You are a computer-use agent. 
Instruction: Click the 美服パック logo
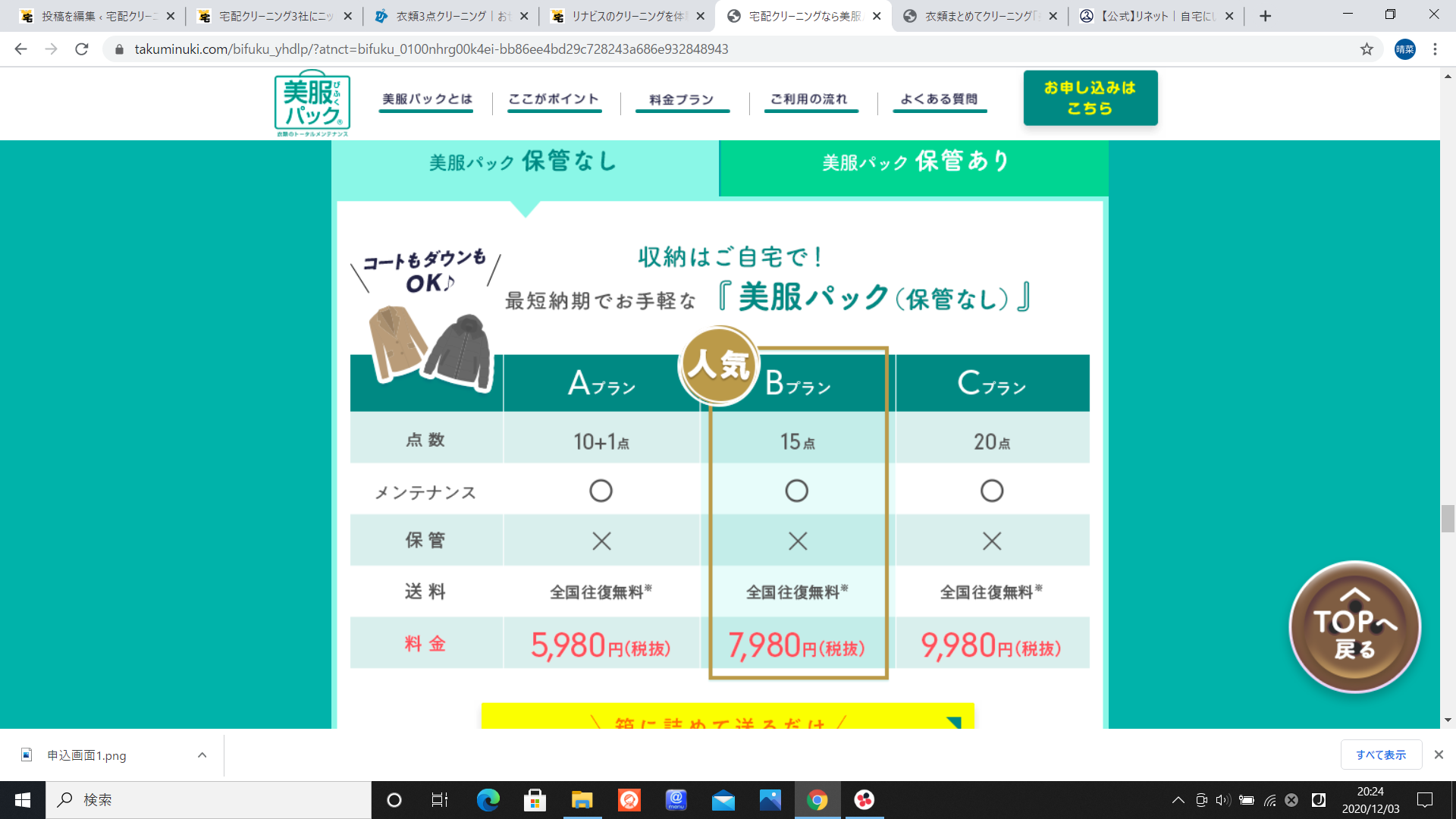pyautogui.click(x=312, y=103)
